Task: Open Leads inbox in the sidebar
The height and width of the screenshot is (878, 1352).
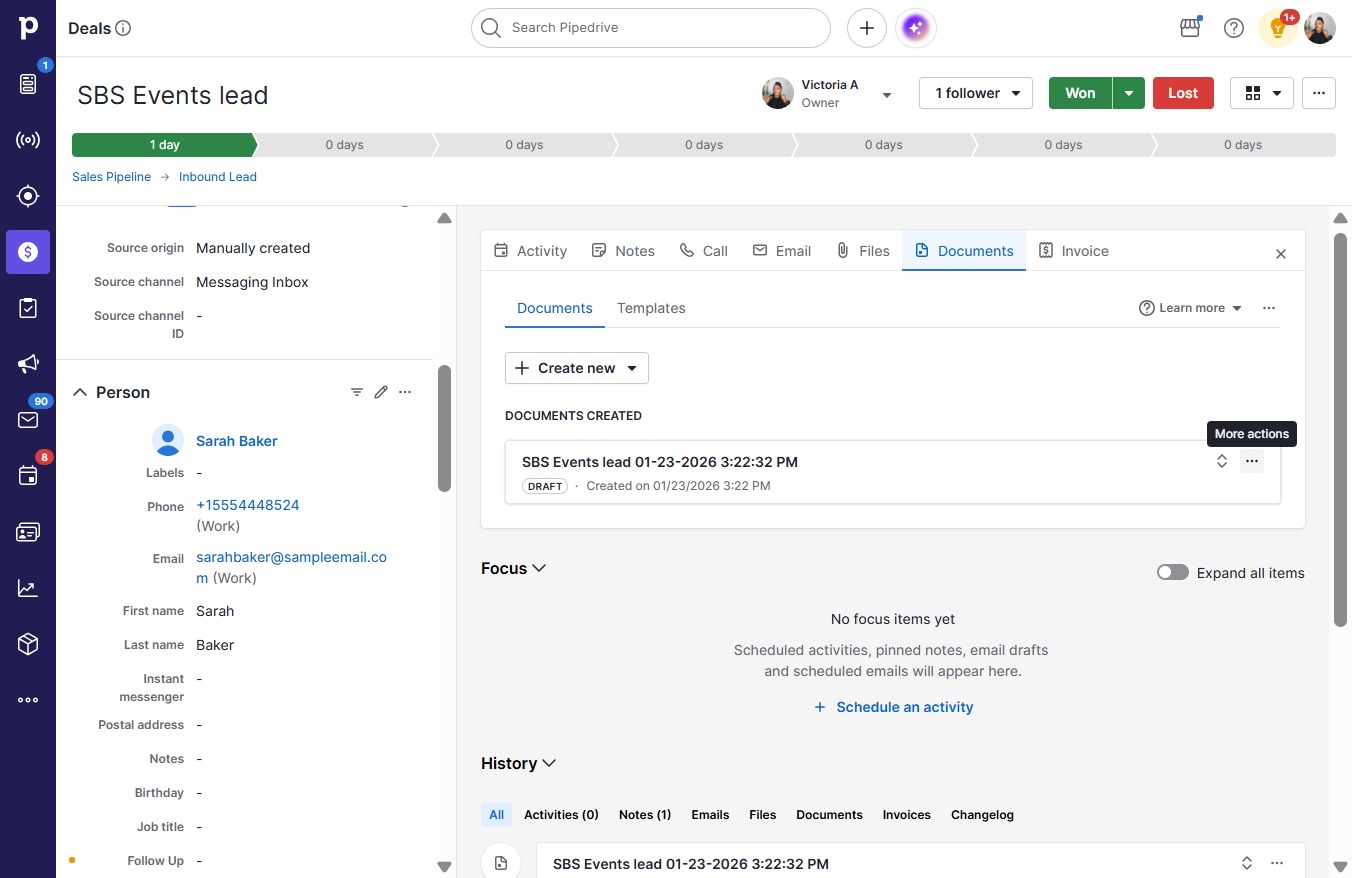Action: (28, 83)
